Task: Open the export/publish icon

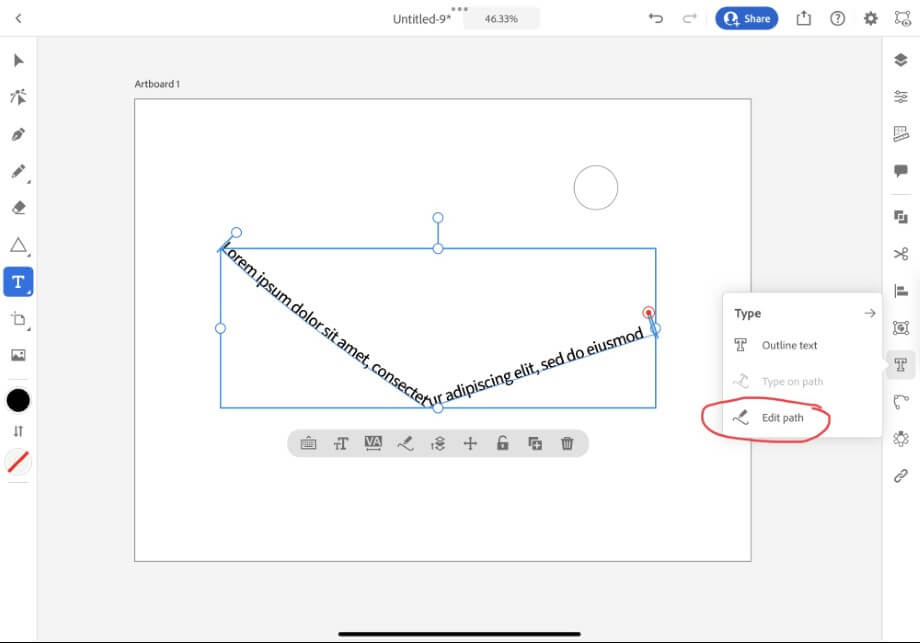Action: [803, 19]
